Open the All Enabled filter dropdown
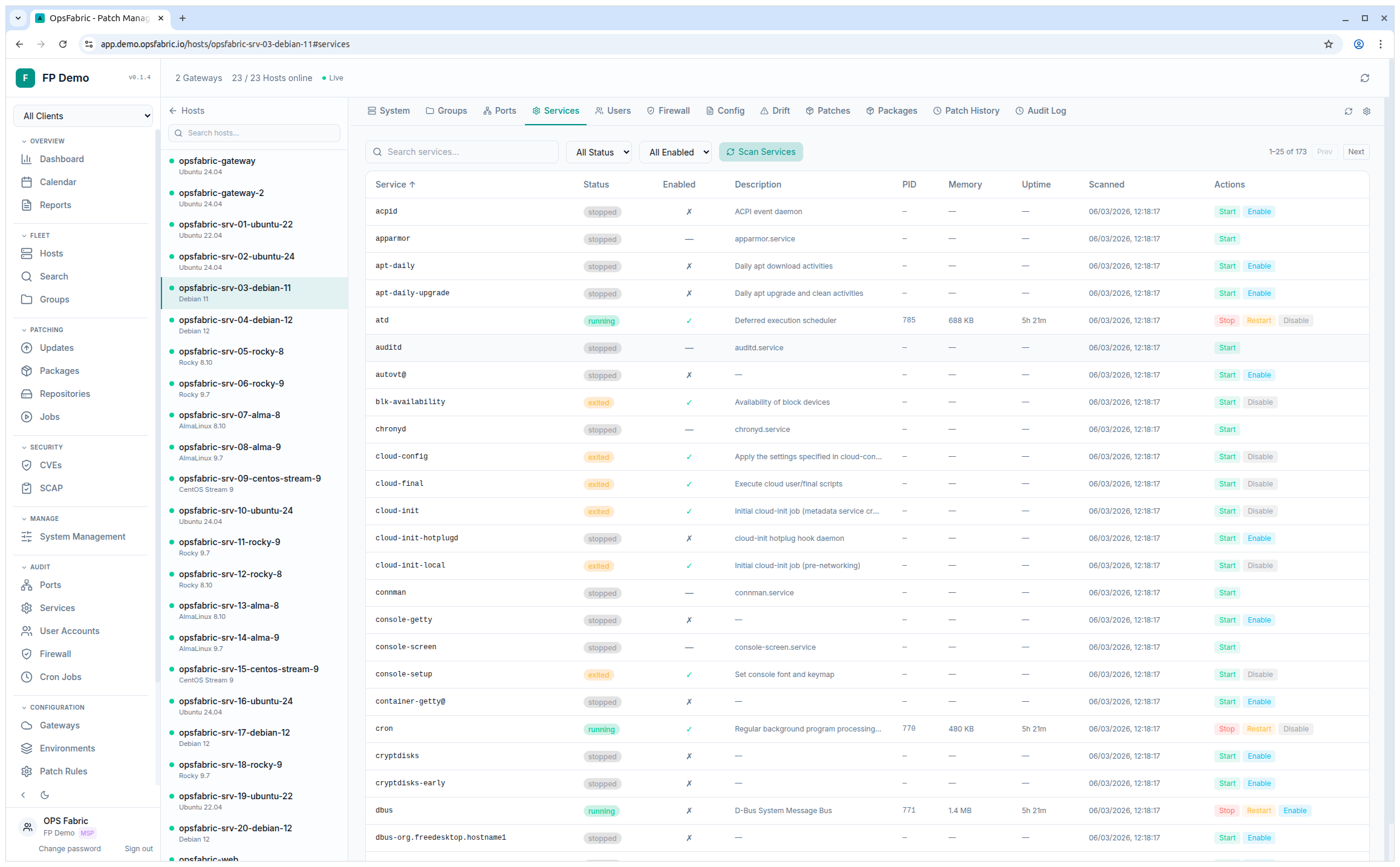Screen dimensions: 1400x867 point(676,152)
